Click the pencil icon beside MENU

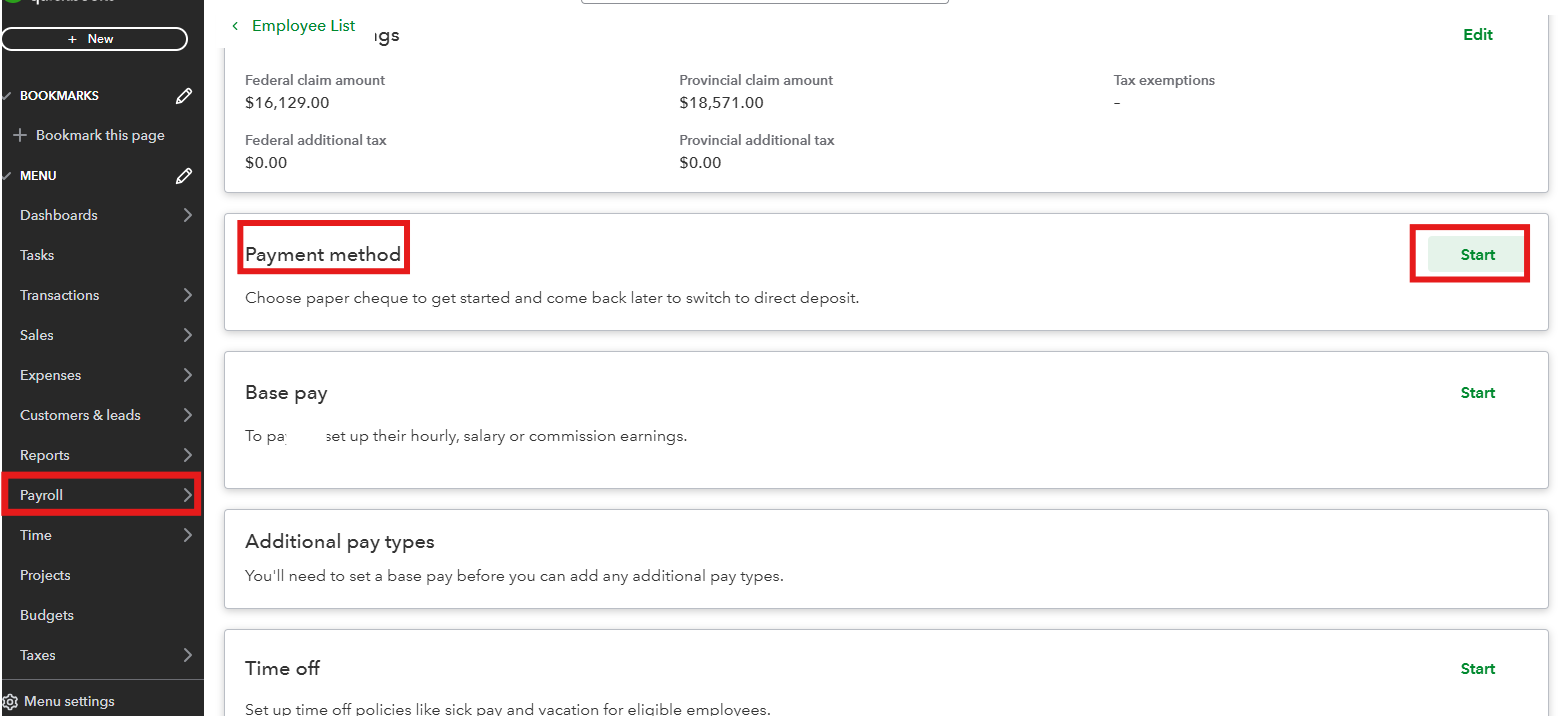tap(184, 176)
